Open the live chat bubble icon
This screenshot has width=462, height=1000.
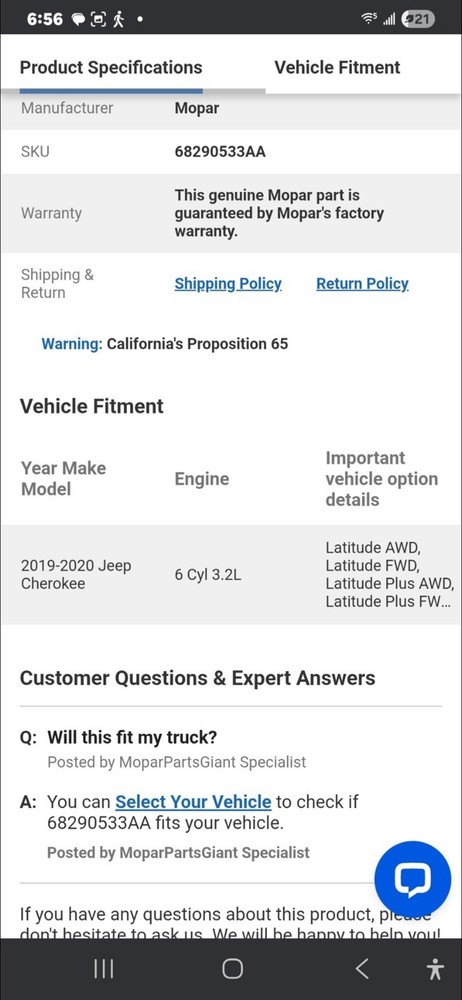pyautogui.click(x=412, y=879)
